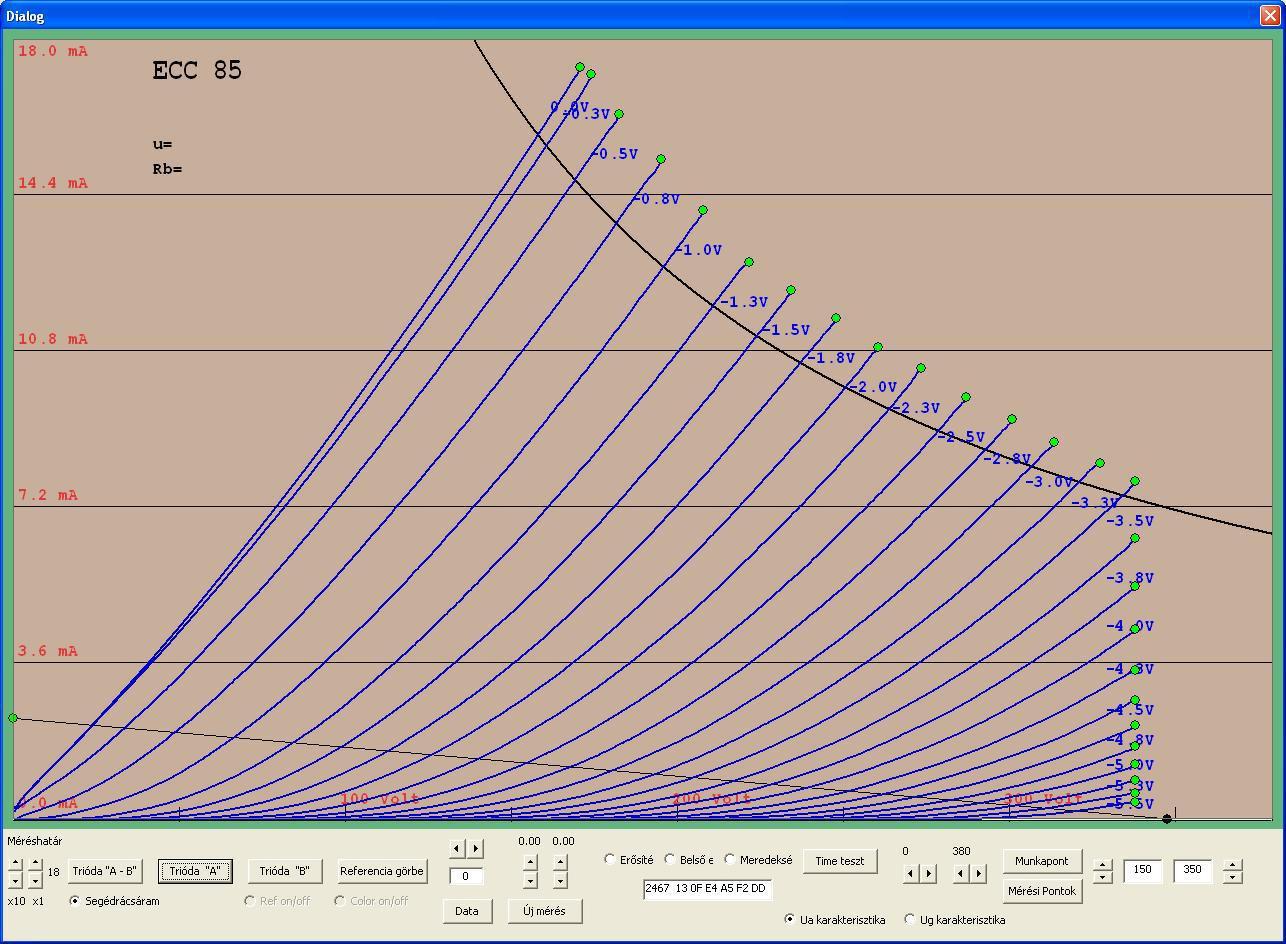This screenshot has width=1286, height=944.
Task: Click right arrow below the 0 label beside Time teszt
Action: coord(928,874)
